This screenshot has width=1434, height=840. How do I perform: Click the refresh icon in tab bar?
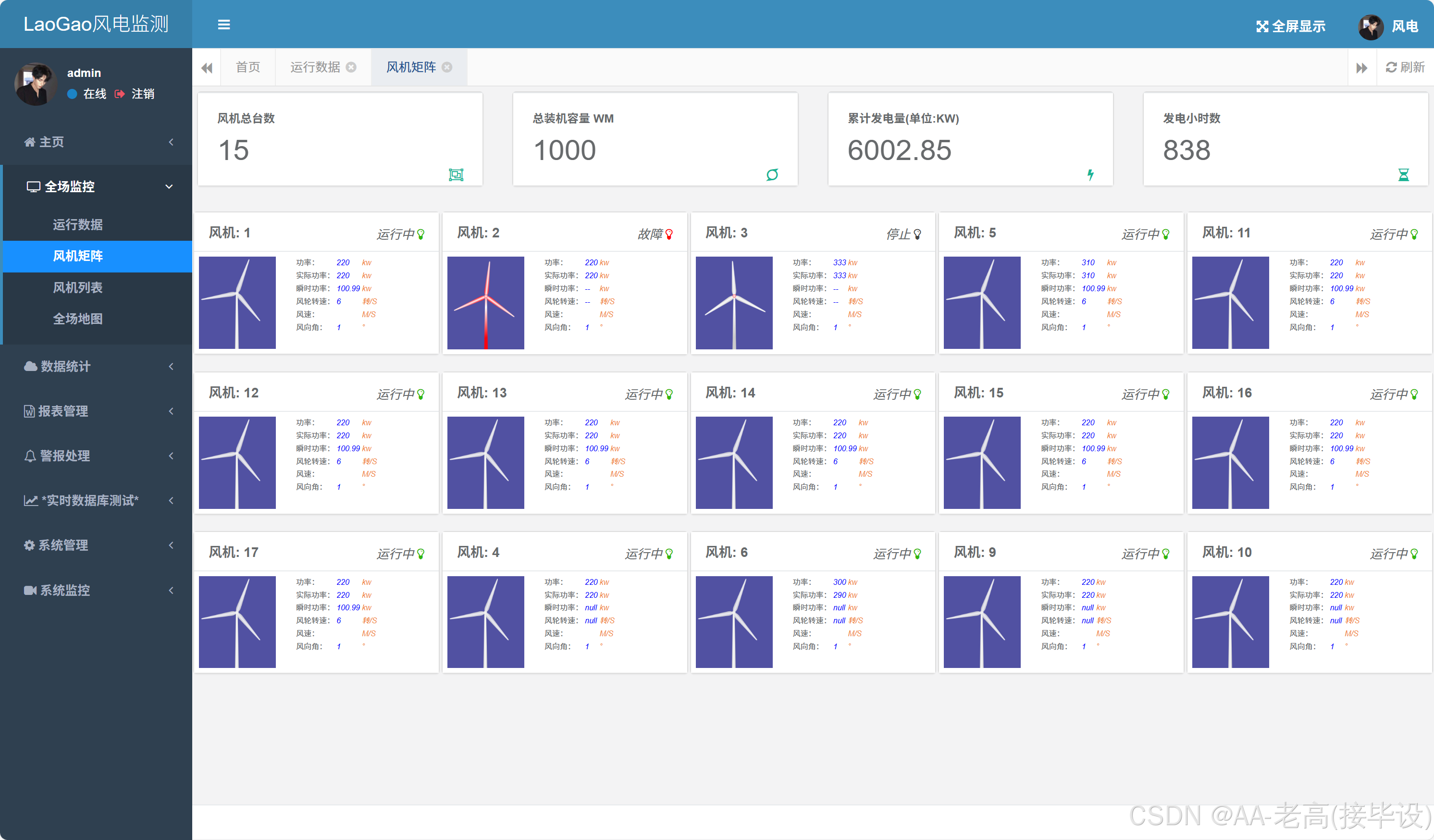click(x=1391, y=67)
